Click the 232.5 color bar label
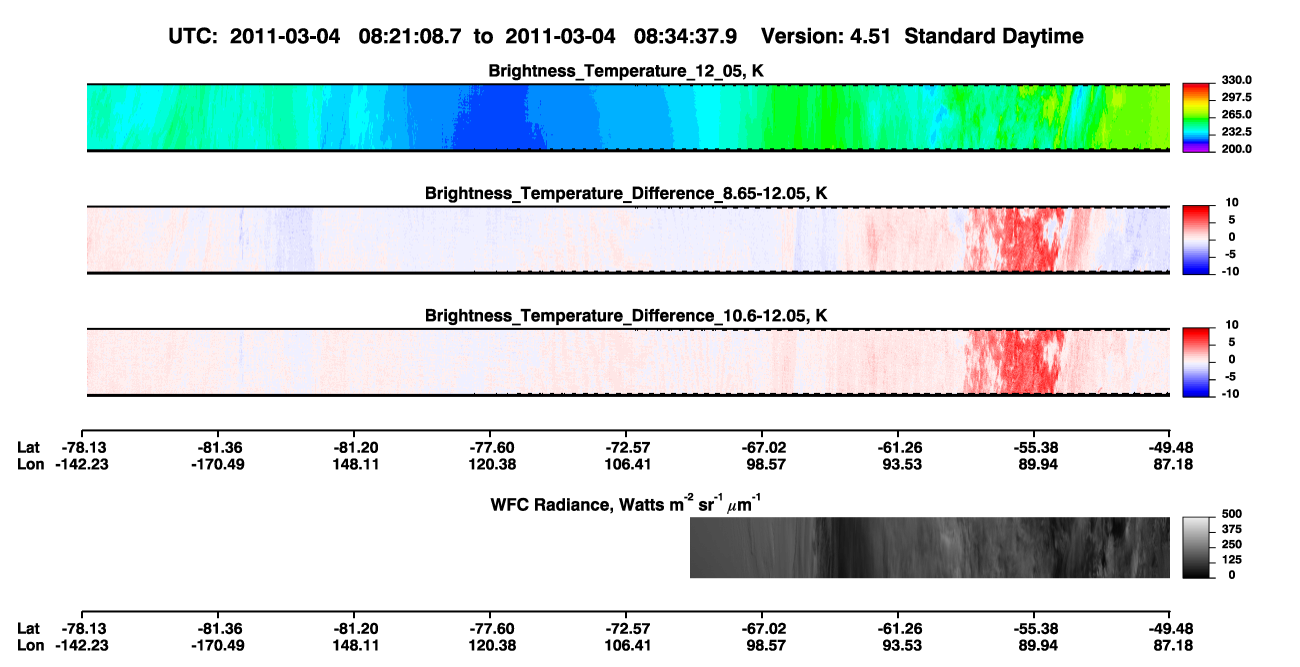Viewport: 1300px width, 667px height. (1237, 131)
